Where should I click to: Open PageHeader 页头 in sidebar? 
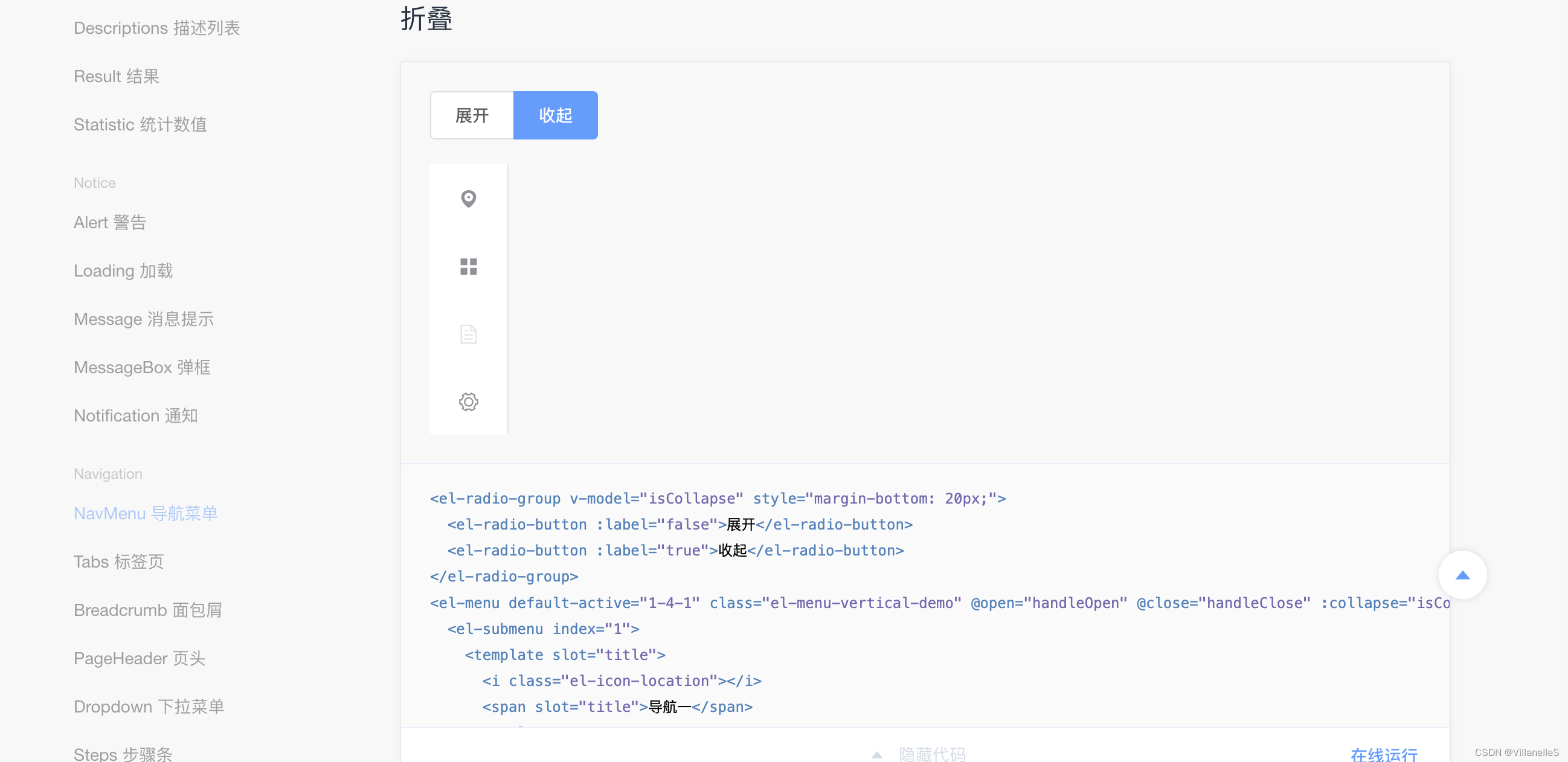tap(140, 659)
